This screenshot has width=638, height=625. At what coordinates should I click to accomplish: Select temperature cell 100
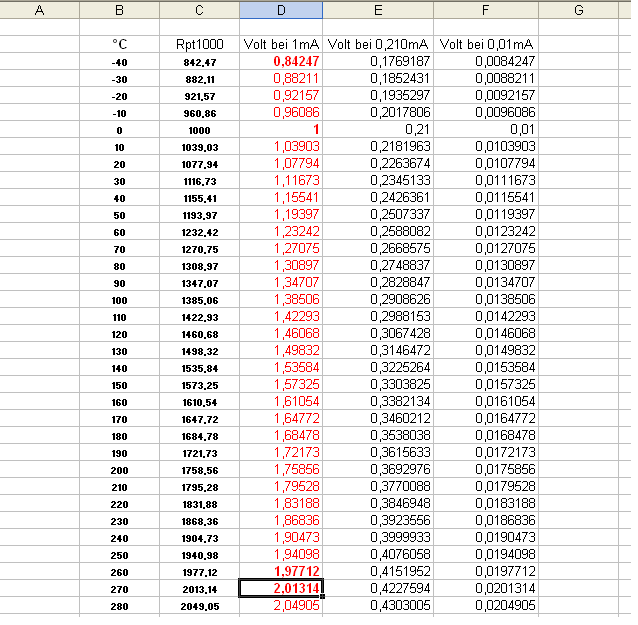[119, 300]
